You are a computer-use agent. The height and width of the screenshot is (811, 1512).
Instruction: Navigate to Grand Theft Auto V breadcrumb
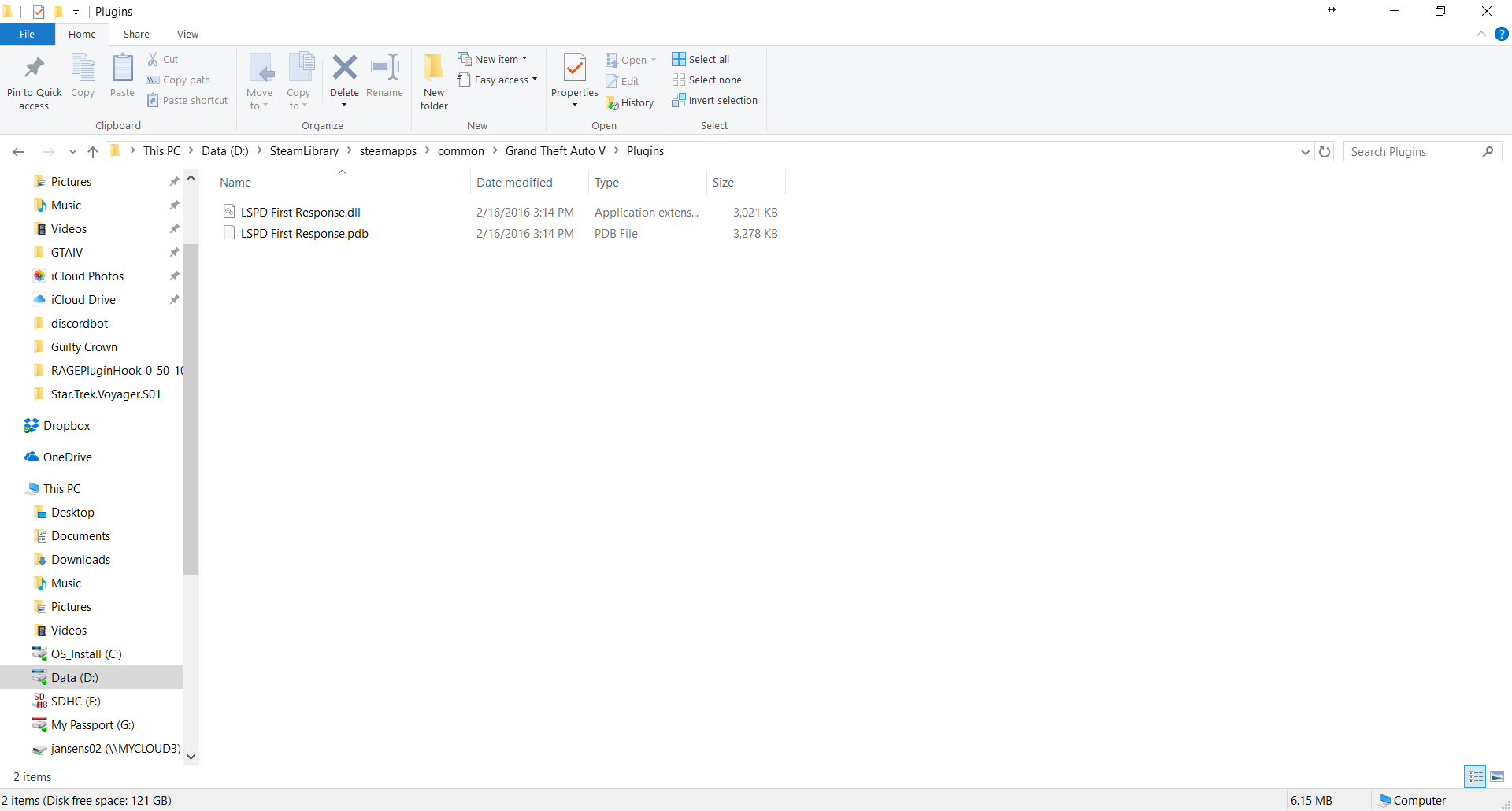555,151
